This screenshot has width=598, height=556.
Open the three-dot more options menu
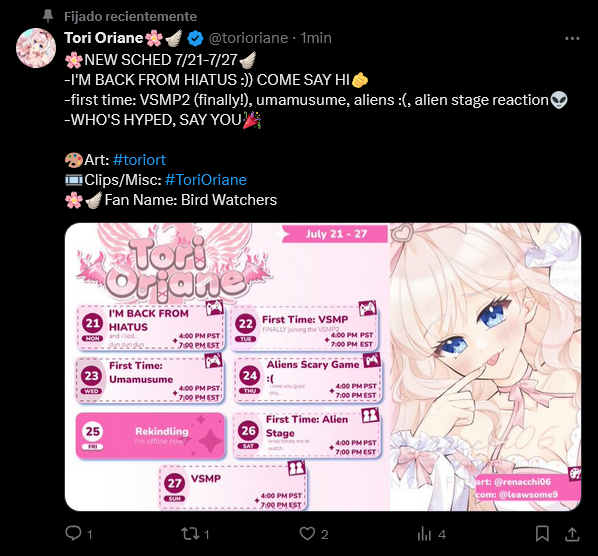(572, 38)
